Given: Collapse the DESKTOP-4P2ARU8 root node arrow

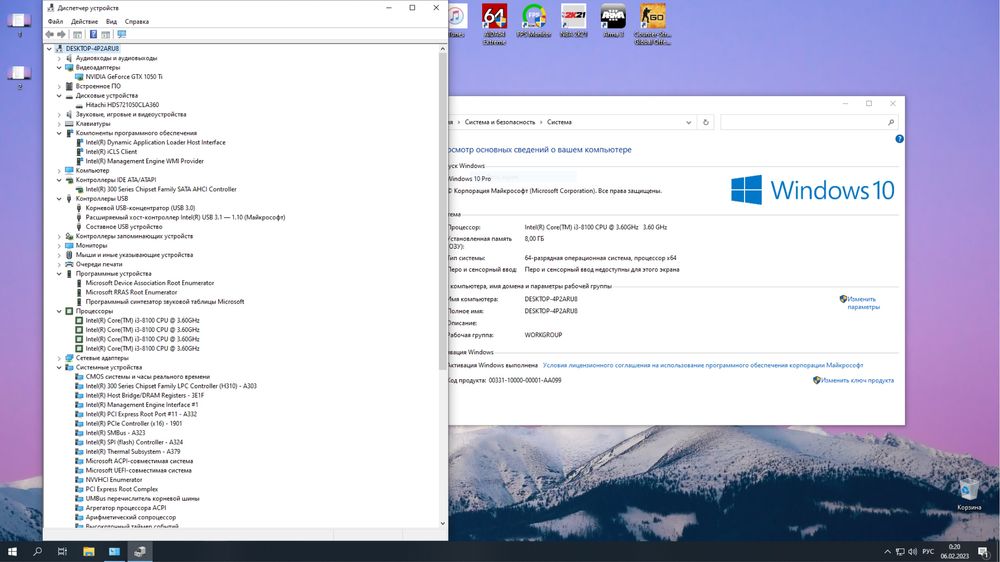Looking at the screenshot, I should 49,48.
